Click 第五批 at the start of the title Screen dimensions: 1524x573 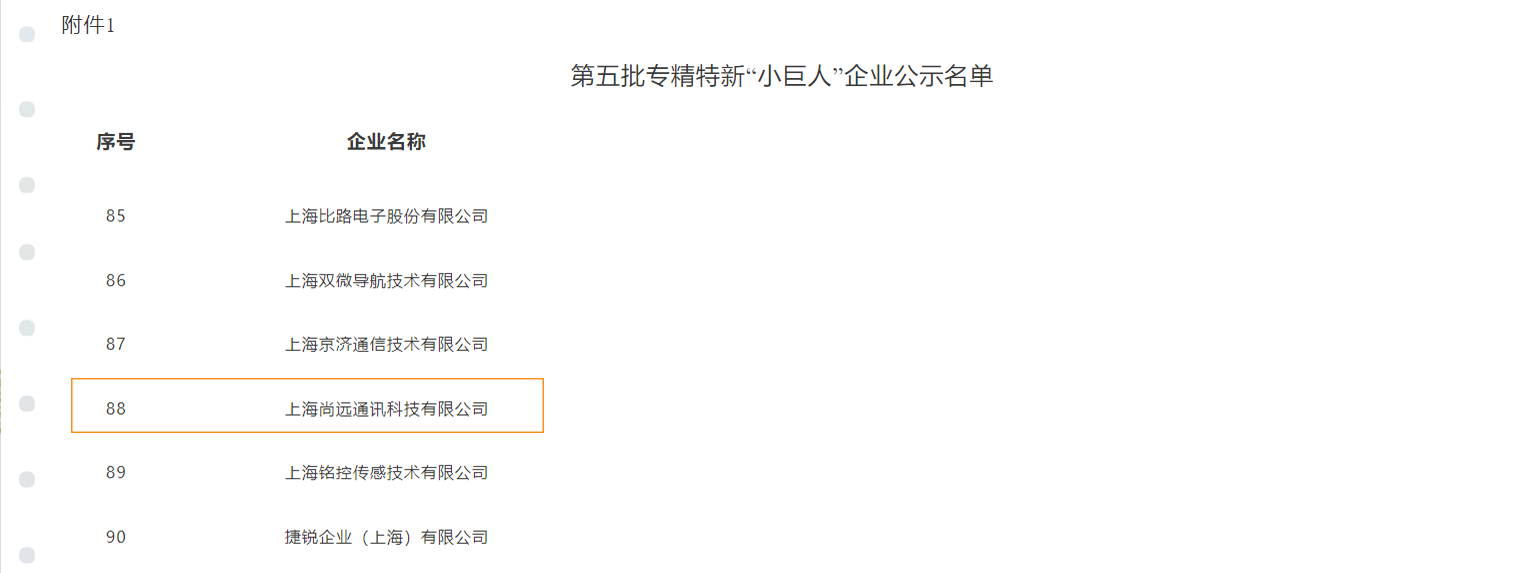(608, 76)
